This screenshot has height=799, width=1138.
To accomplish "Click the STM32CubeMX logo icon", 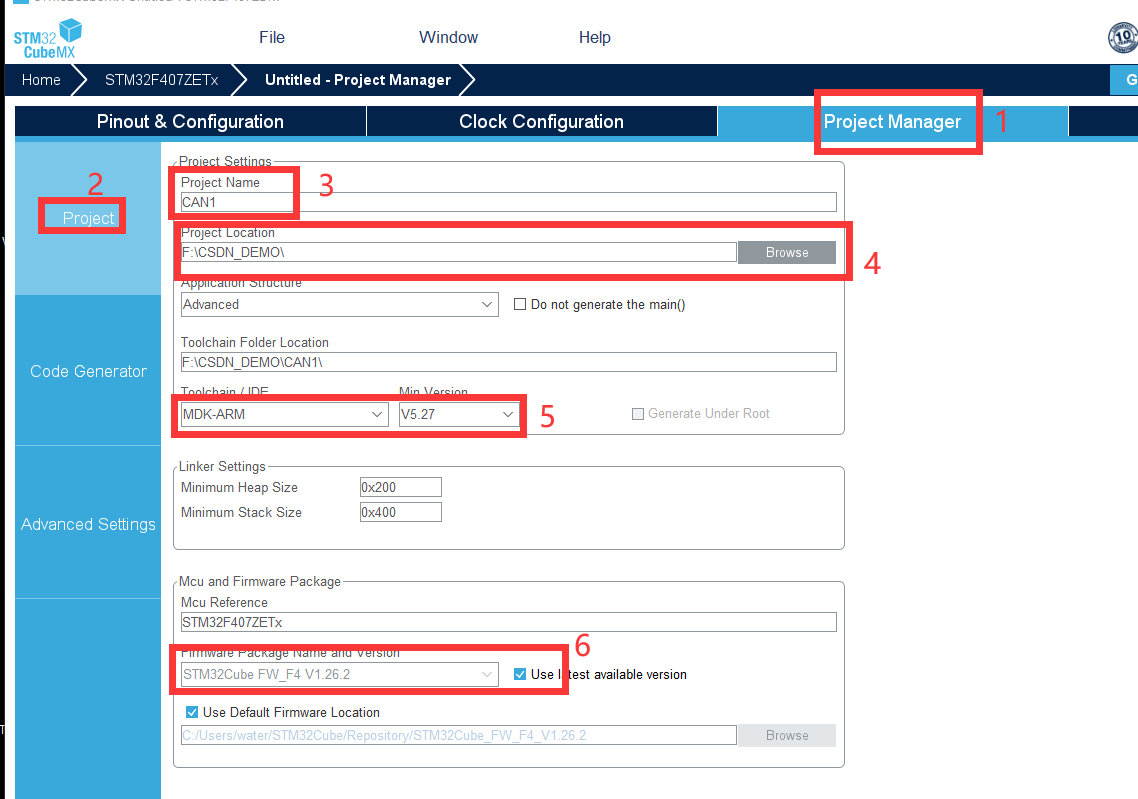I will 47,38.
